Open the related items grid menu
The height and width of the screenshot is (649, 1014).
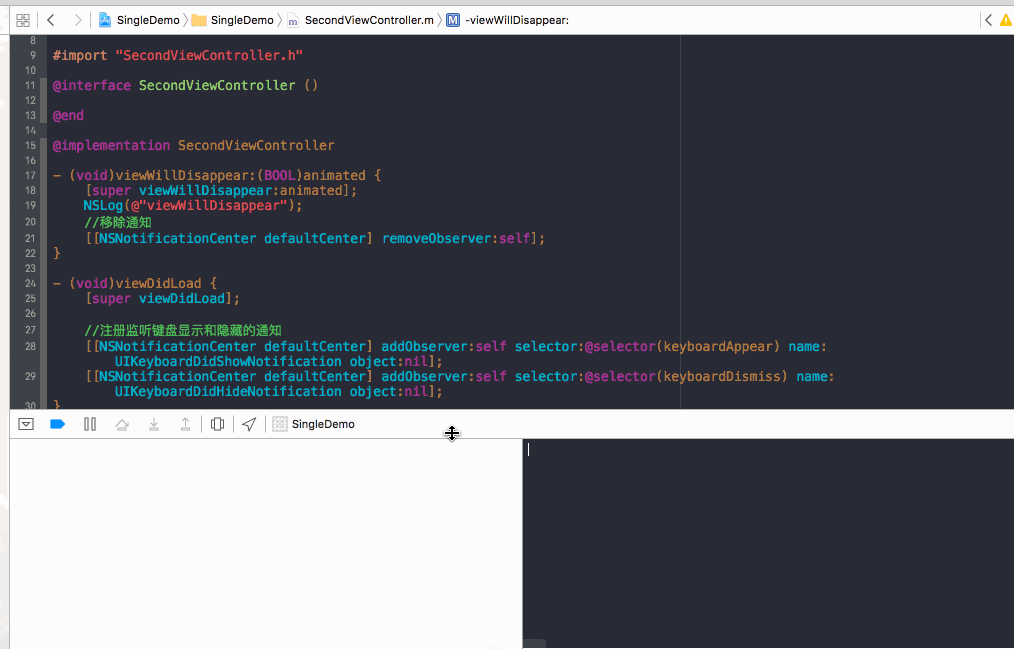(23, 20)
